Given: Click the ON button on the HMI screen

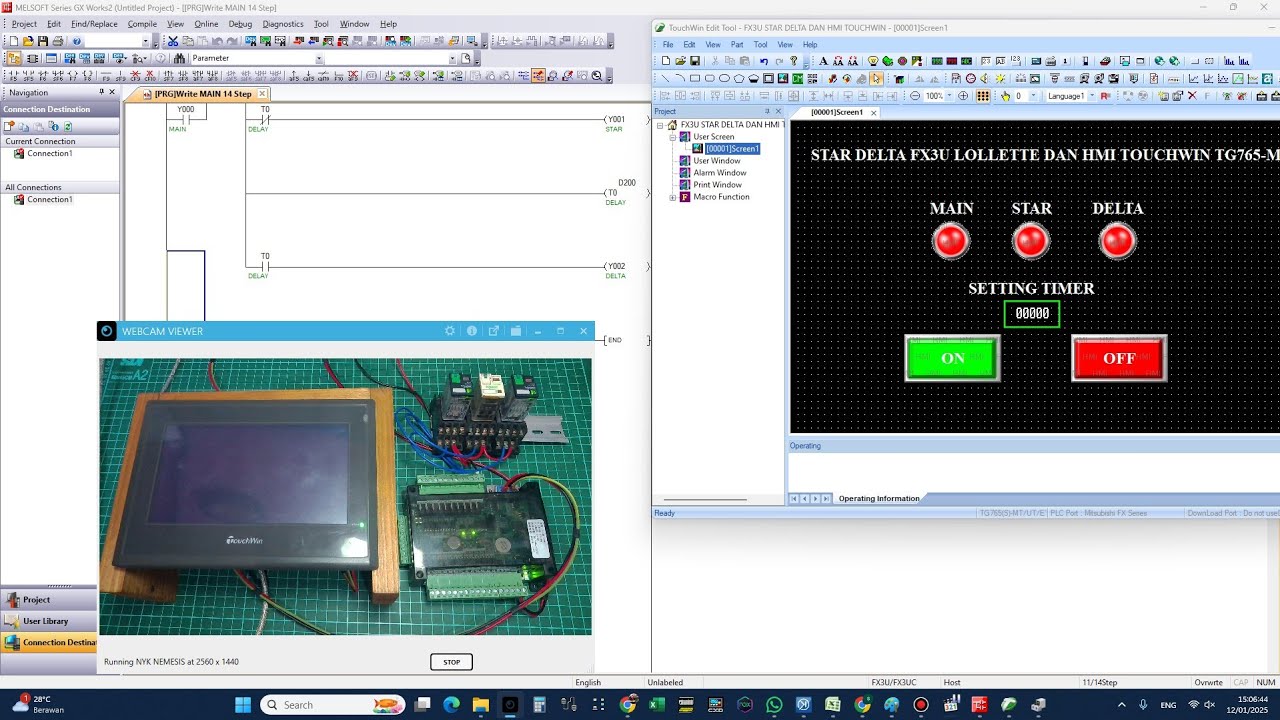Looking at the screenshot, I should [x=952, y=358].
